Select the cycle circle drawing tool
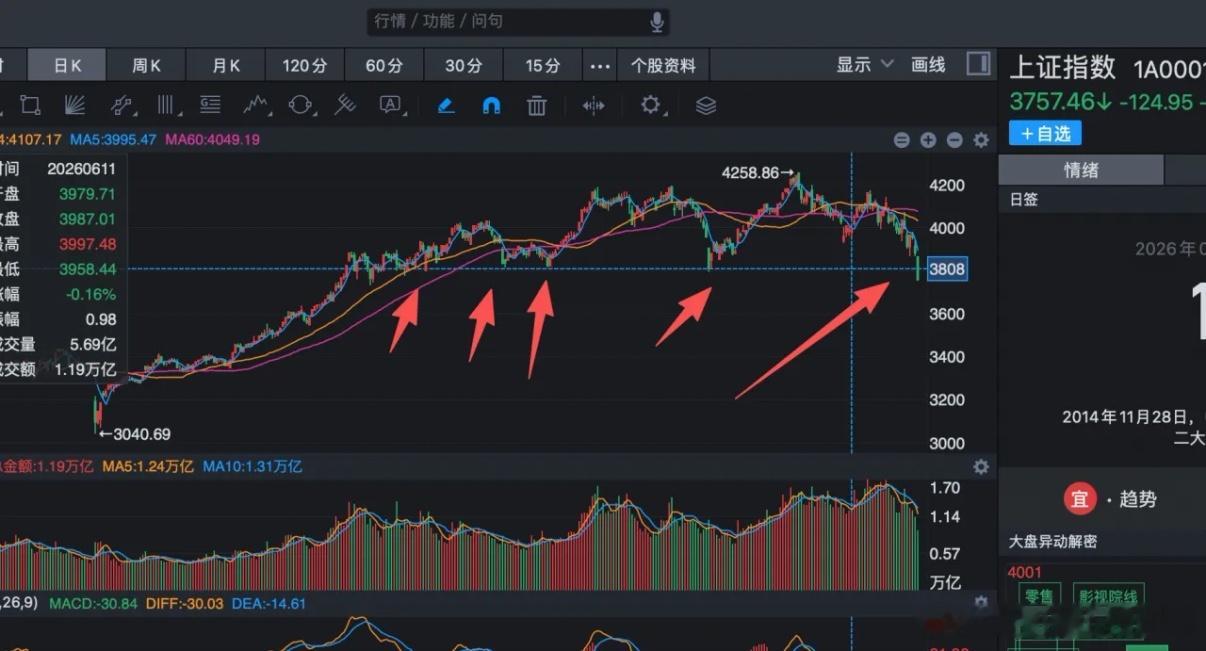 pyautogui.click(x=301, y=105)
